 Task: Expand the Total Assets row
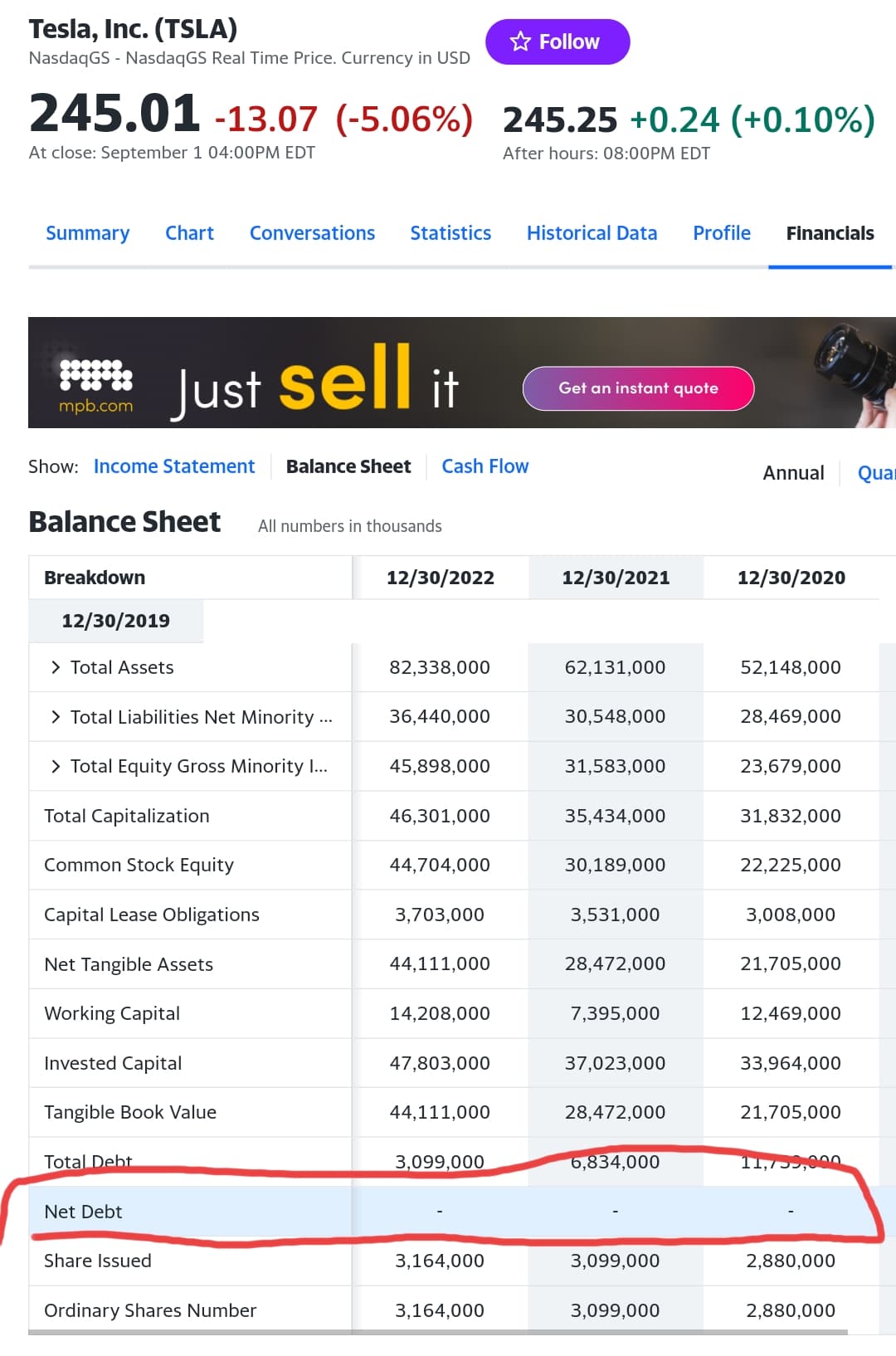[x=56, y=667]
